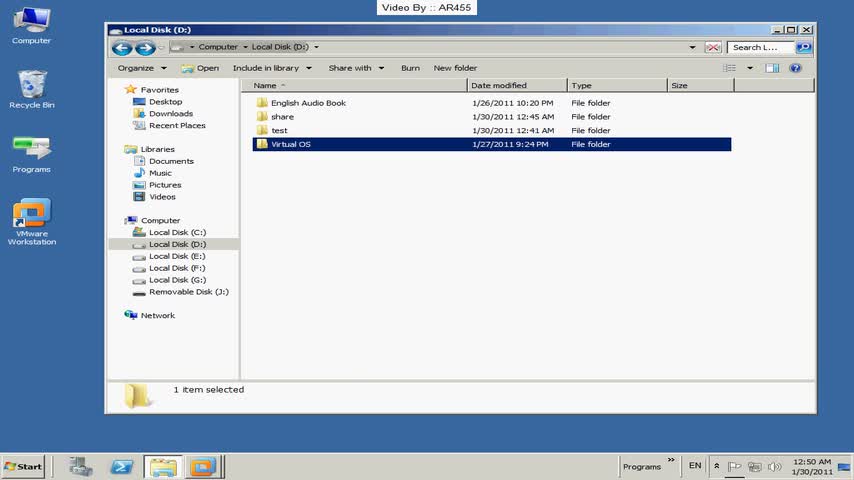Viewport: 854px width, 480px height.
Task: Click the search magnifier icon
Action: (804, 47)
